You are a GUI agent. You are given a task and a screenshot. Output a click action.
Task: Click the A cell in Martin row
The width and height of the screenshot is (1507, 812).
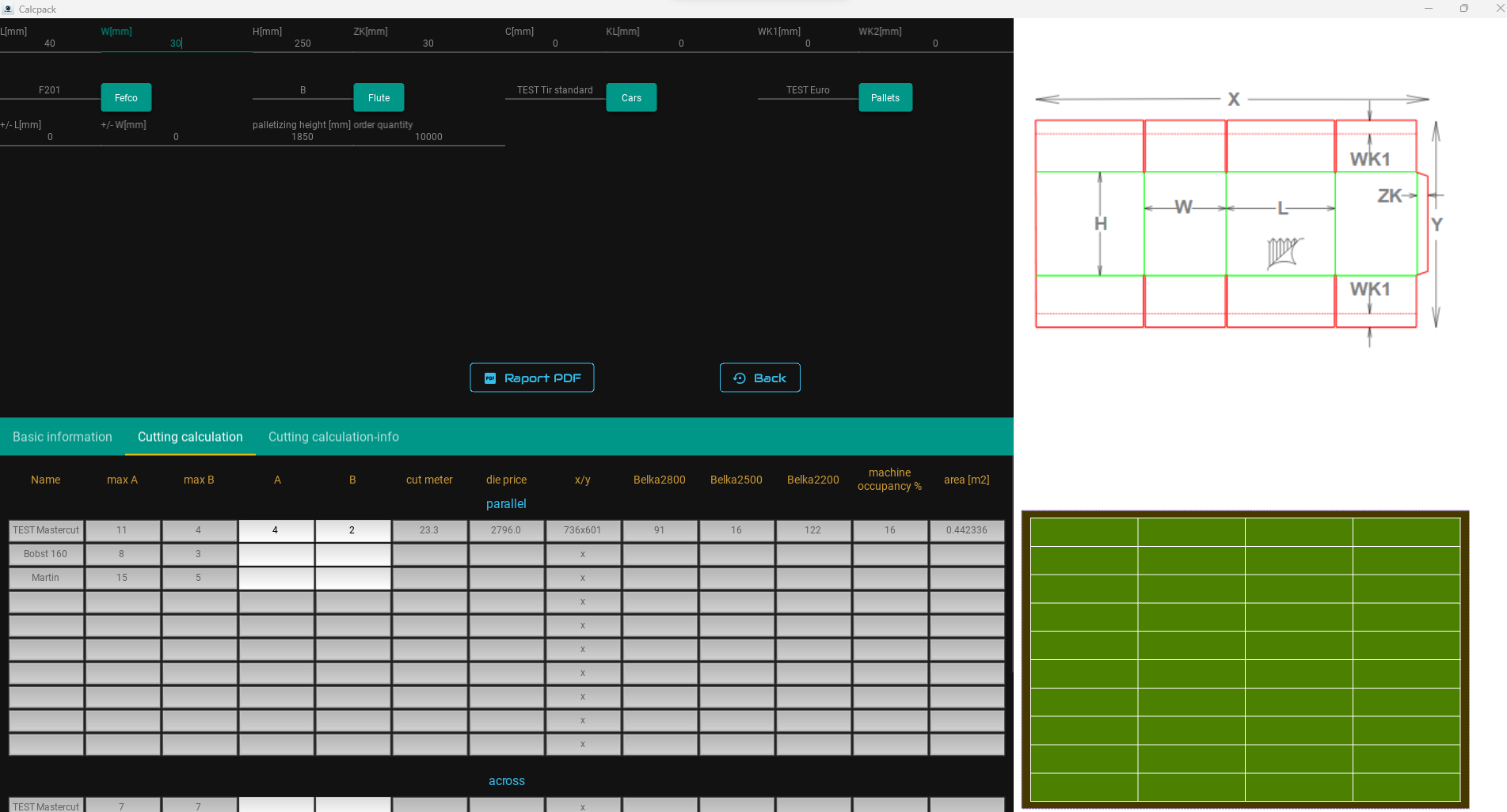(276, 578)
